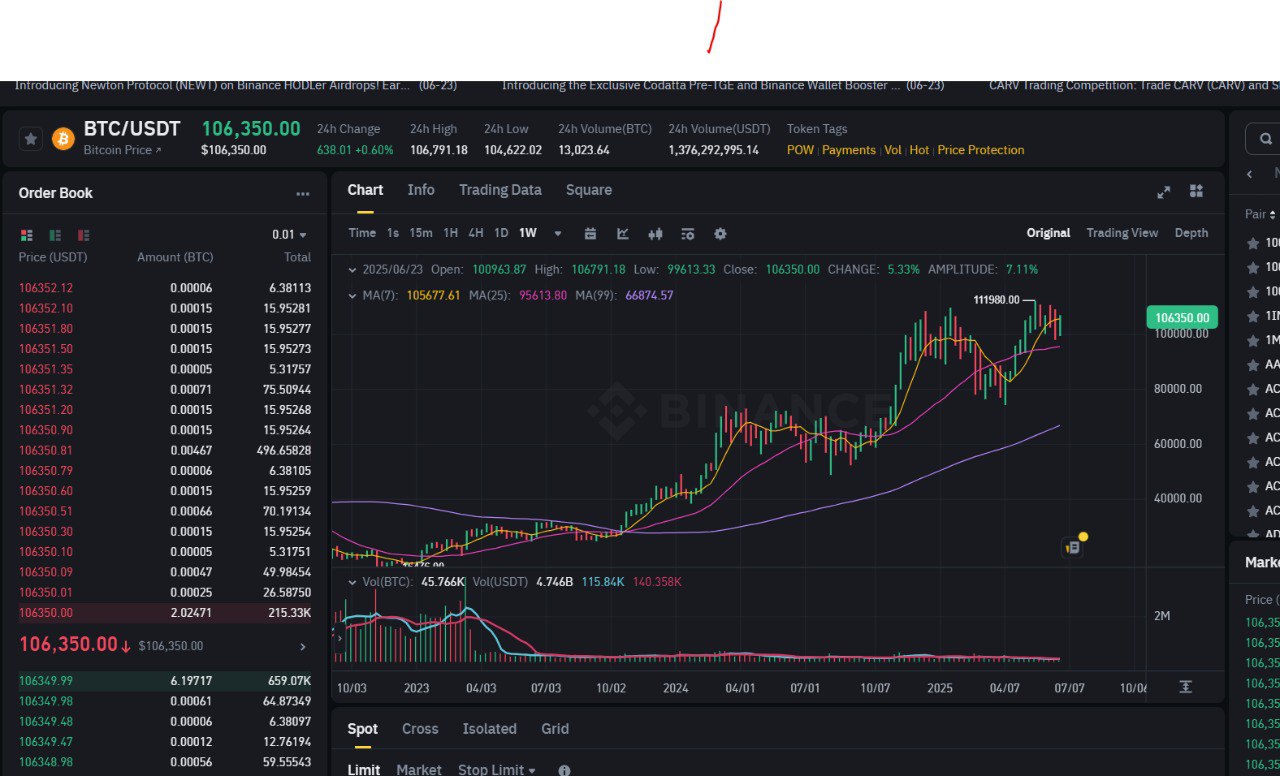Open the chart list settings icon beside gear
Image resolution: width=1280 pixels, height=776 pixels.
pyautogui.click(x=688, y=234)
